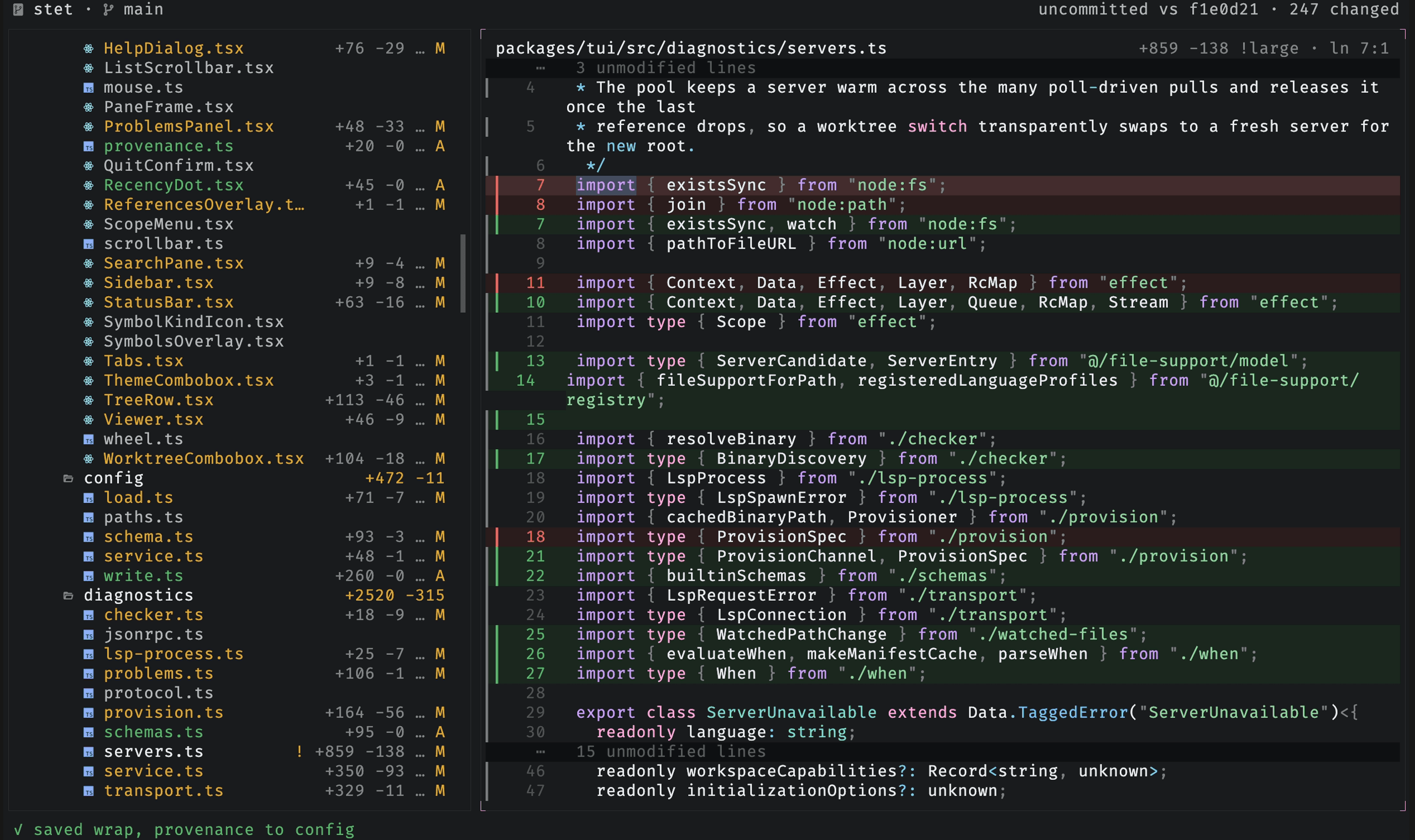Click the main branch name in header
Image resolution: width=1415 pixels, height=840 pixels.
pos(143,9)
